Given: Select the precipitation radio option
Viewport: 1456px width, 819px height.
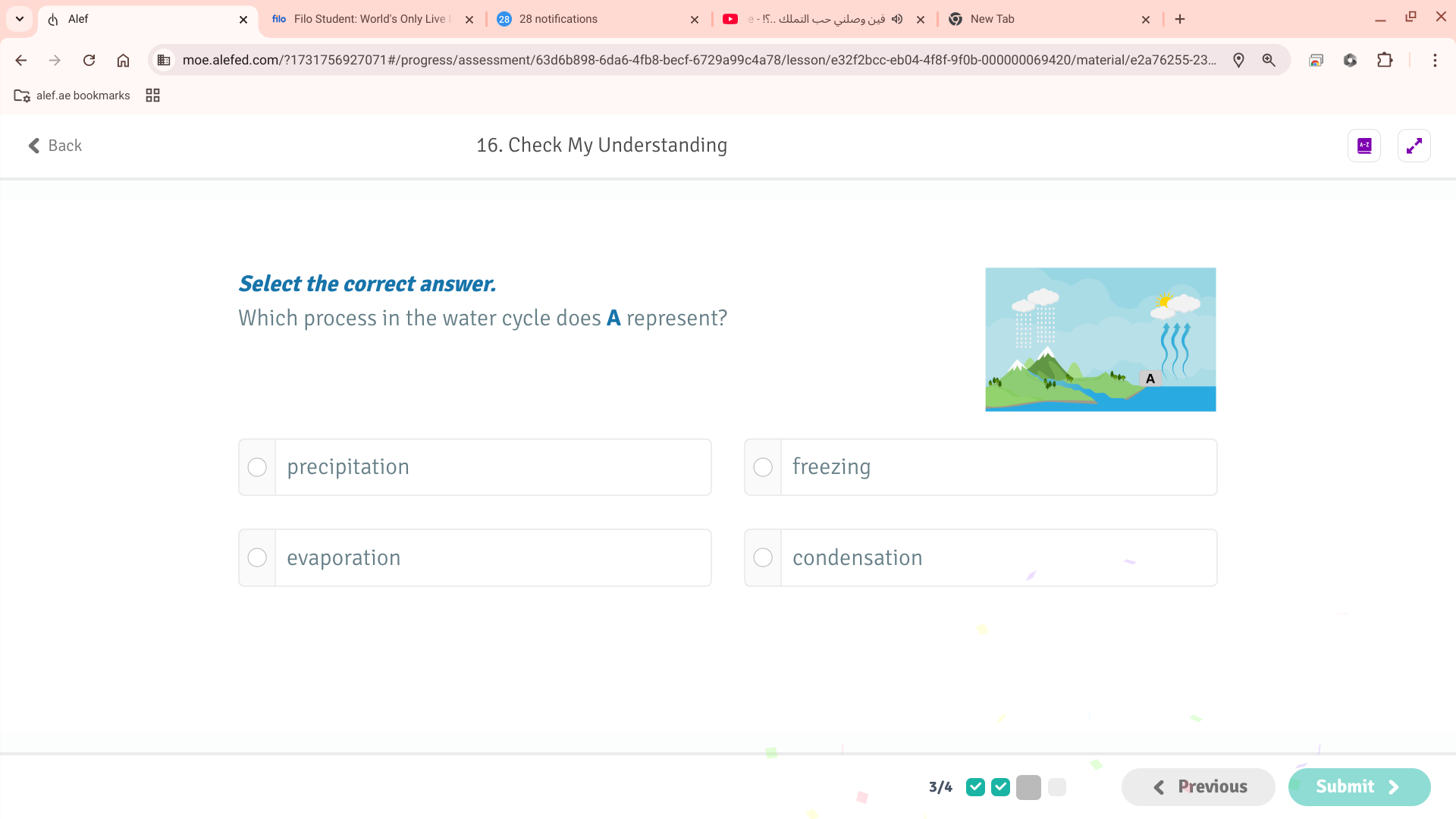Looking at the screenshot, I should click(257, 467).
